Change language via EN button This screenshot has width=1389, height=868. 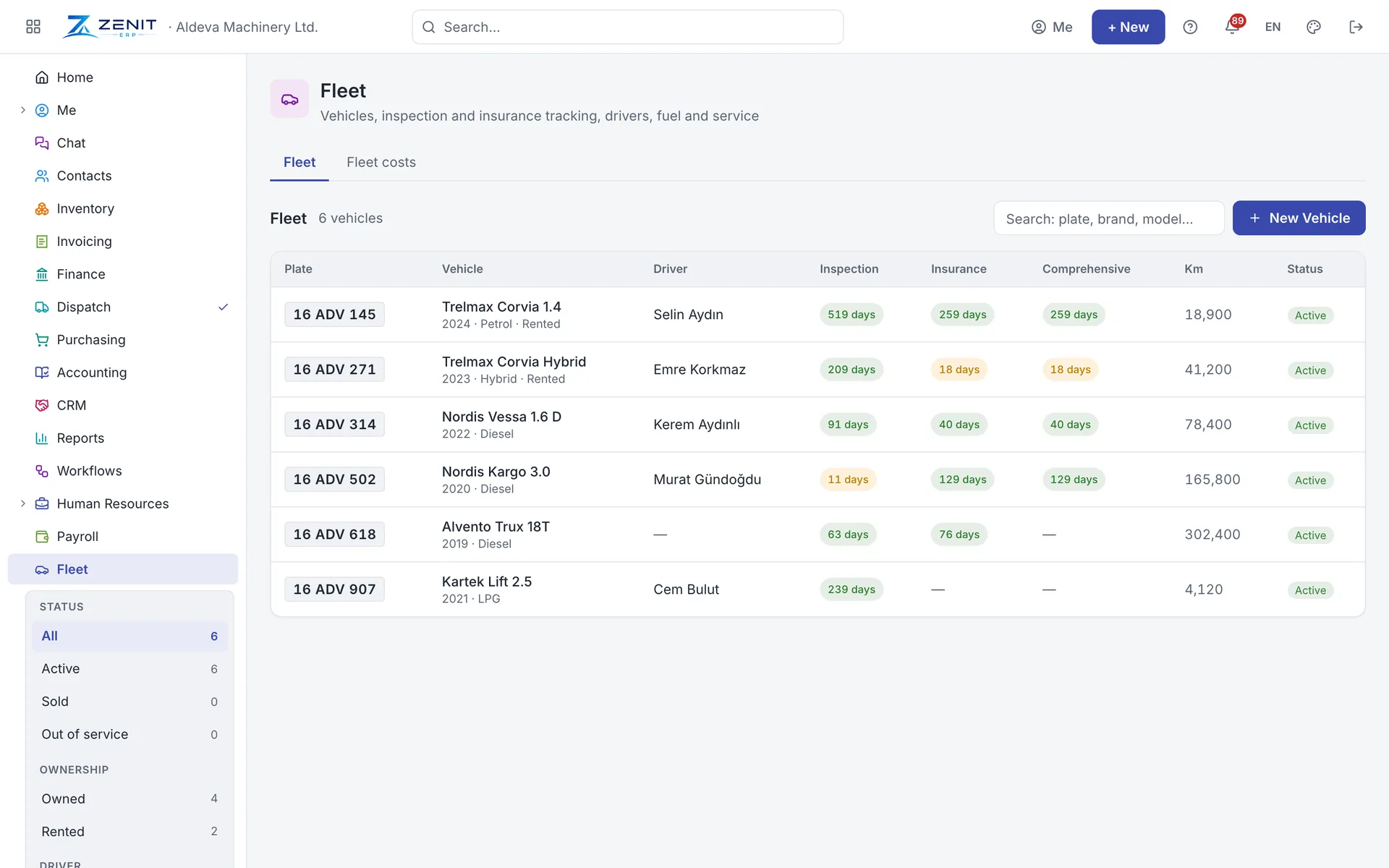[1273, 27]
